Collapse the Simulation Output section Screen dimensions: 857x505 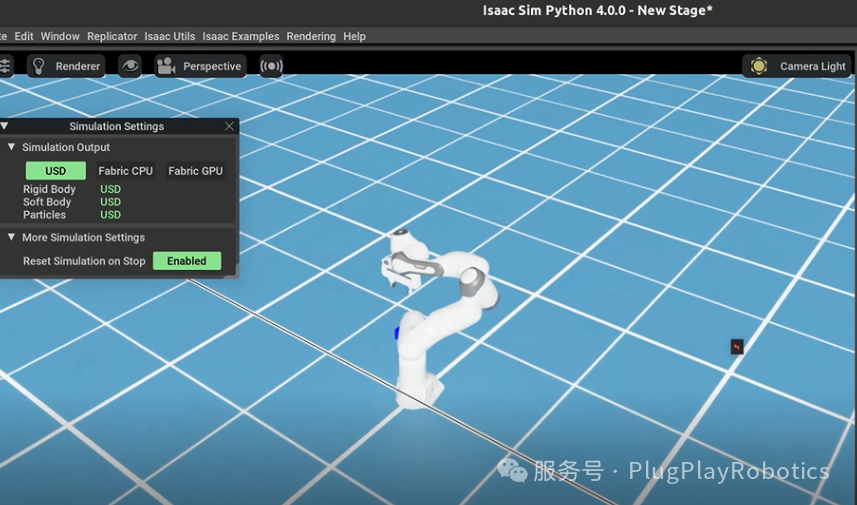(x=12, y=147)
